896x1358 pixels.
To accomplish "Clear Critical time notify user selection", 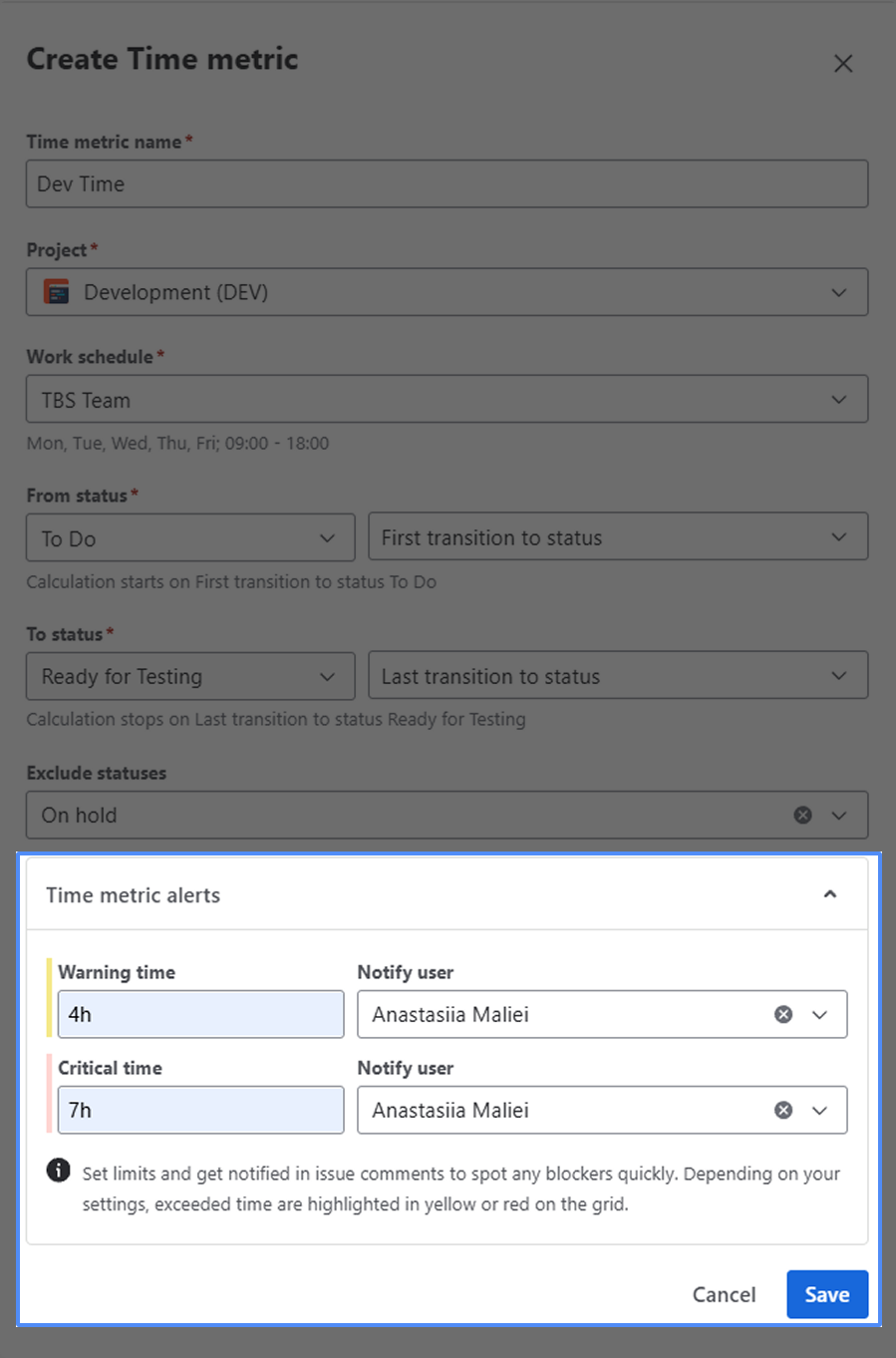I will click(x=783, y=1111).
